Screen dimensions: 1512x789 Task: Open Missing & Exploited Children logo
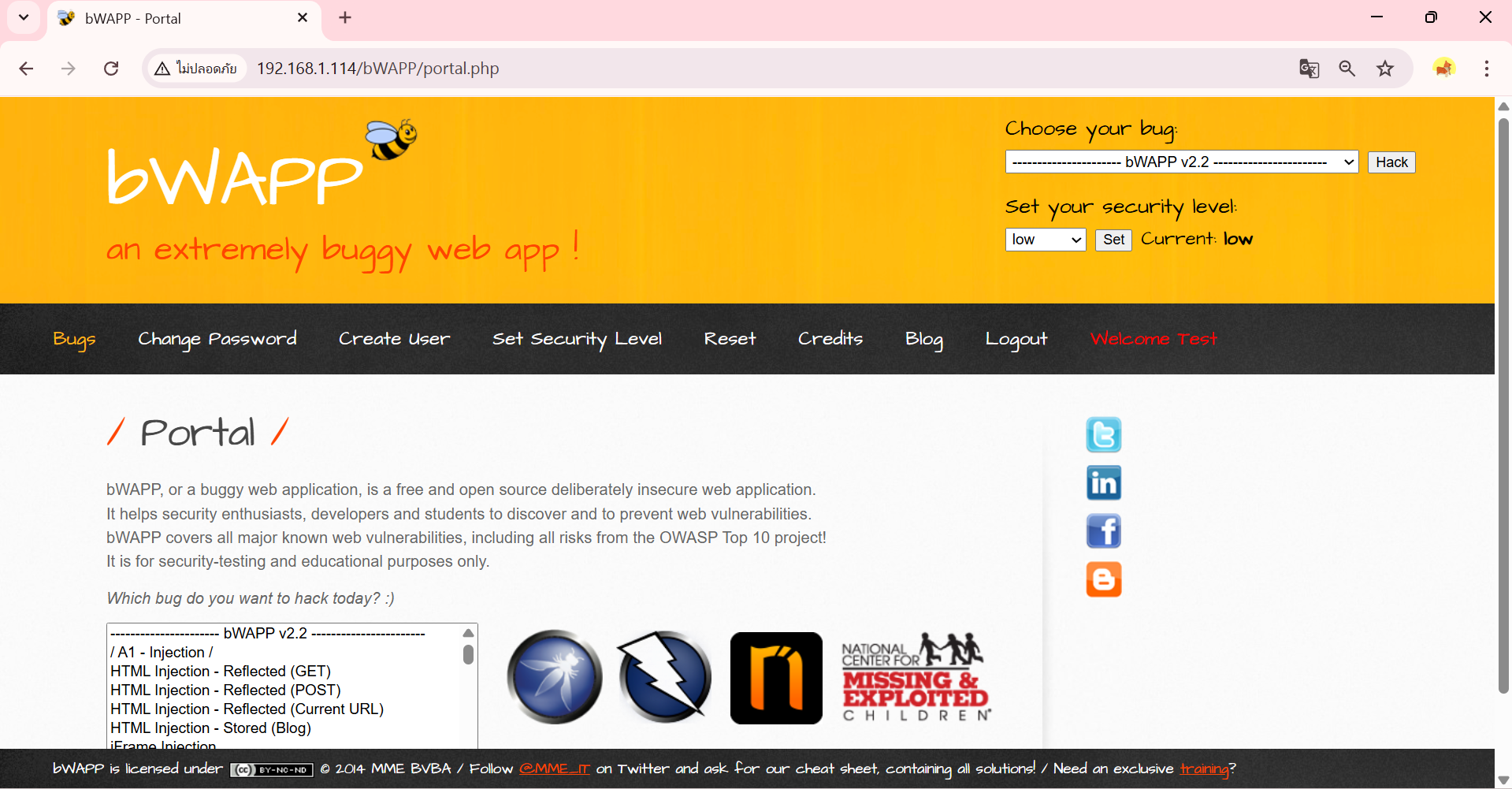[916, 678]
